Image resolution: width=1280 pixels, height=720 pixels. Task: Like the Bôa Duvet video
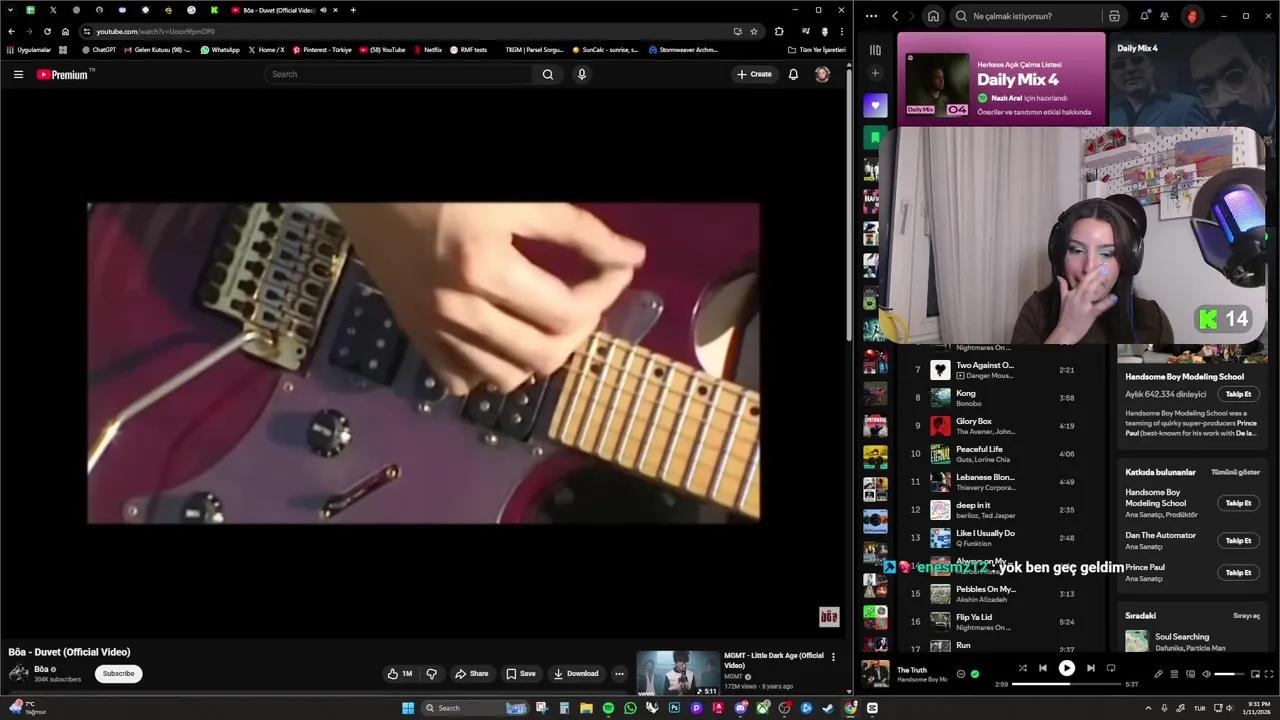[400, 673]
